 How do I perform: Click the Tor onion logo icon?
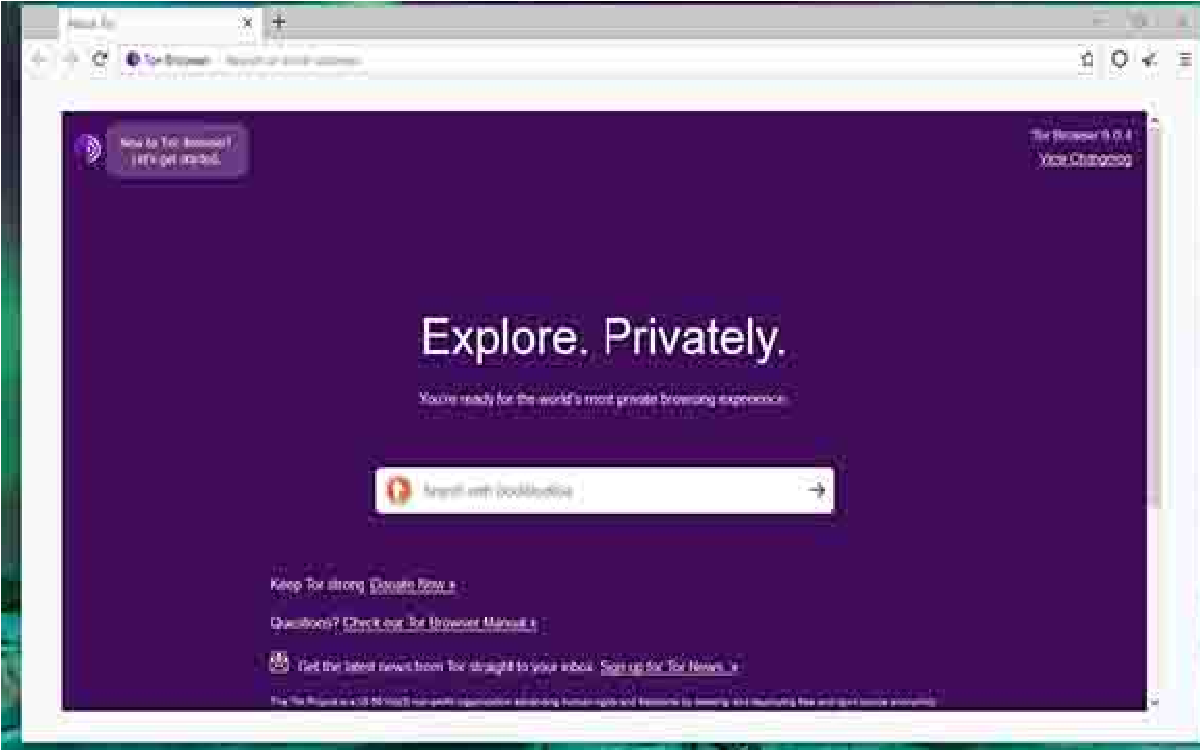click(88, 150)
